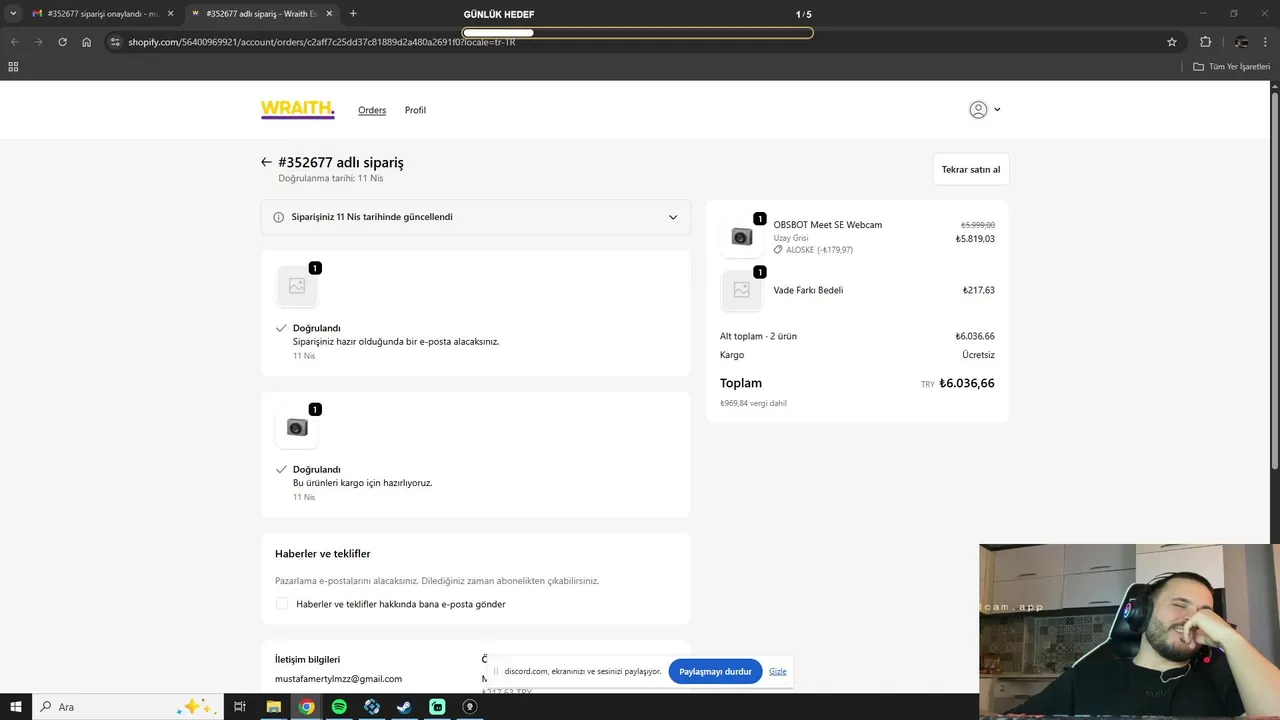The height and width of the screenshot is (720, 1280).
Task: Click the shopify.com address bar URL
Action: [x=322, y=42]
